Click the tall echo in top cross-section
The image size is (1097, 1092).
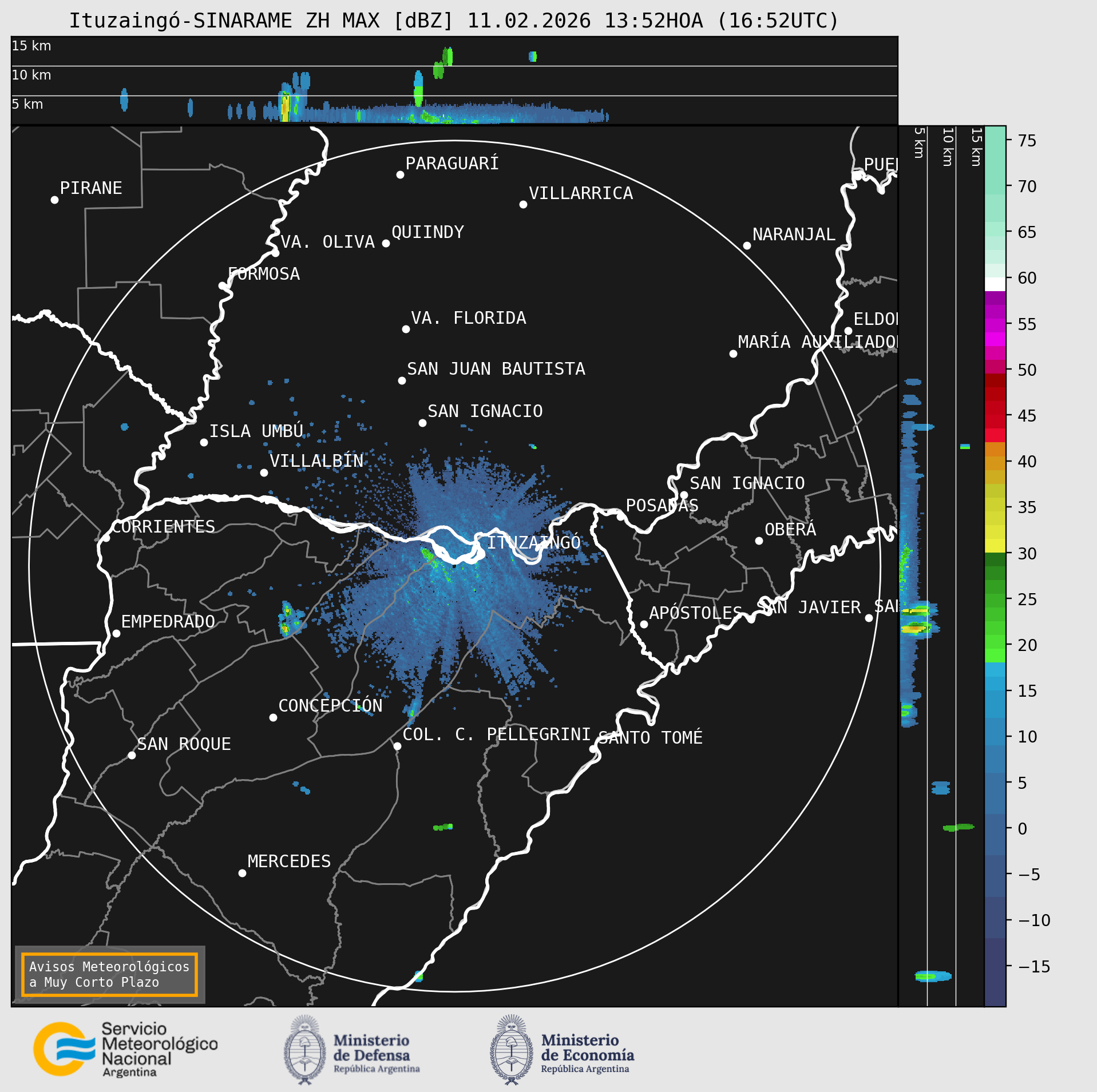418,89
